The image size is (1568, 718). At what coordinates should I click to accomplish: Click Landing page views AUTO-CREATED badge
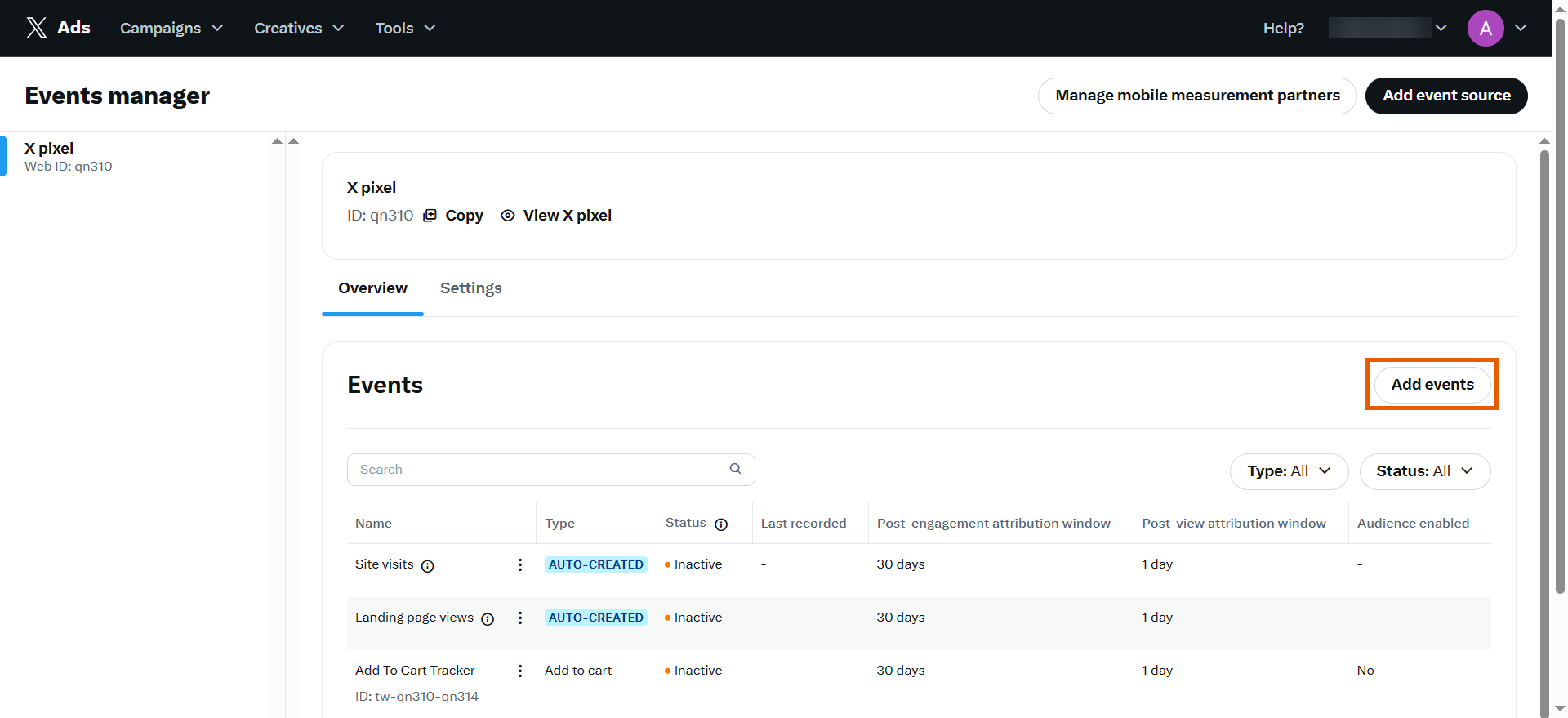[x=596, y=618]
